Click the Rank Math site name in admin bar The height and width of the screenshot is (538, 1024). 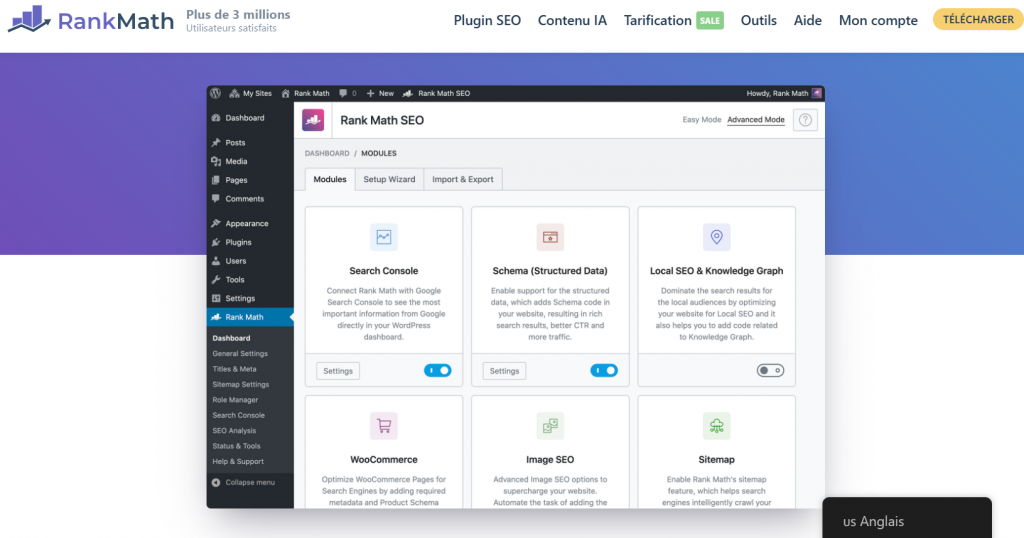312,93
